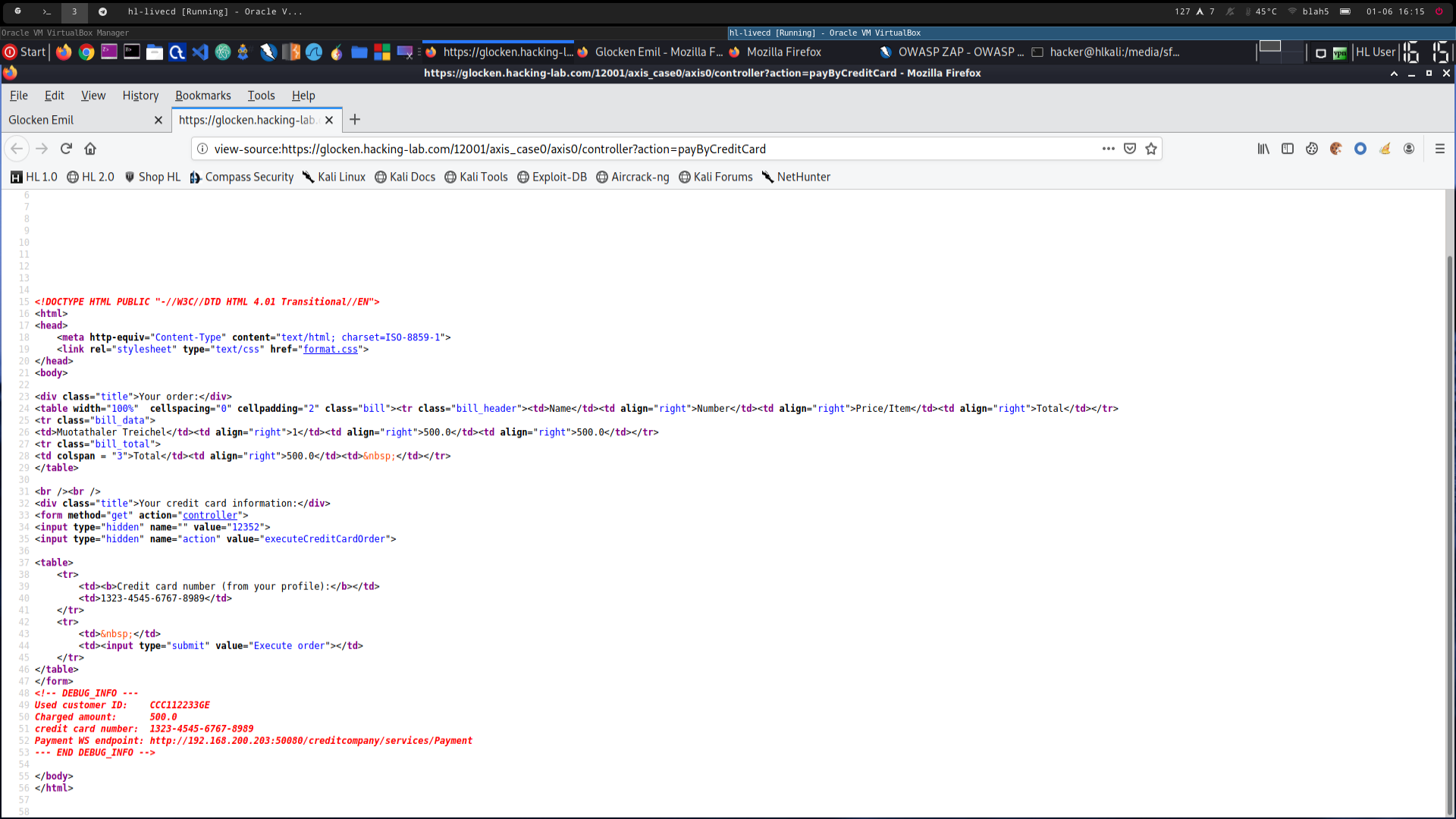The height and width of the screenshot is (819, 1456).
Task: Save page to Pocket icon
Action: click(x=1130, y=149)
